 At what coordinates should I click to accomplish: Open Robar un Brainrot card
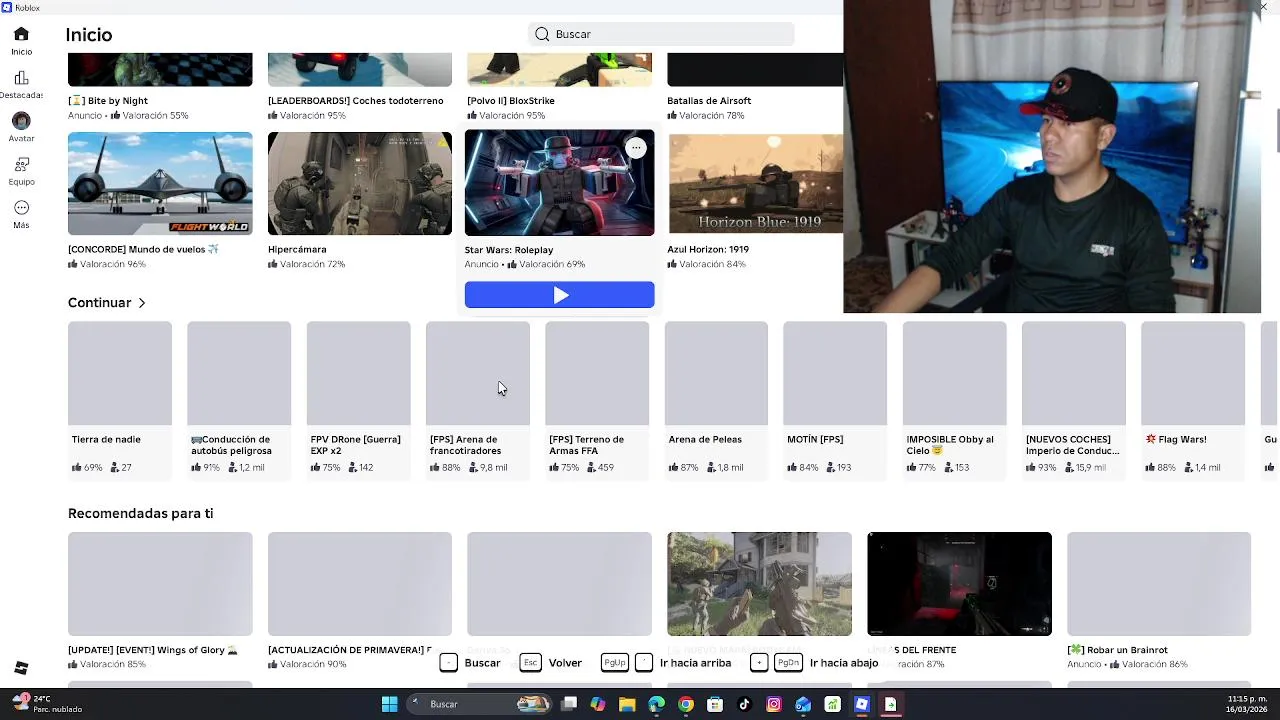[1159, 600]
